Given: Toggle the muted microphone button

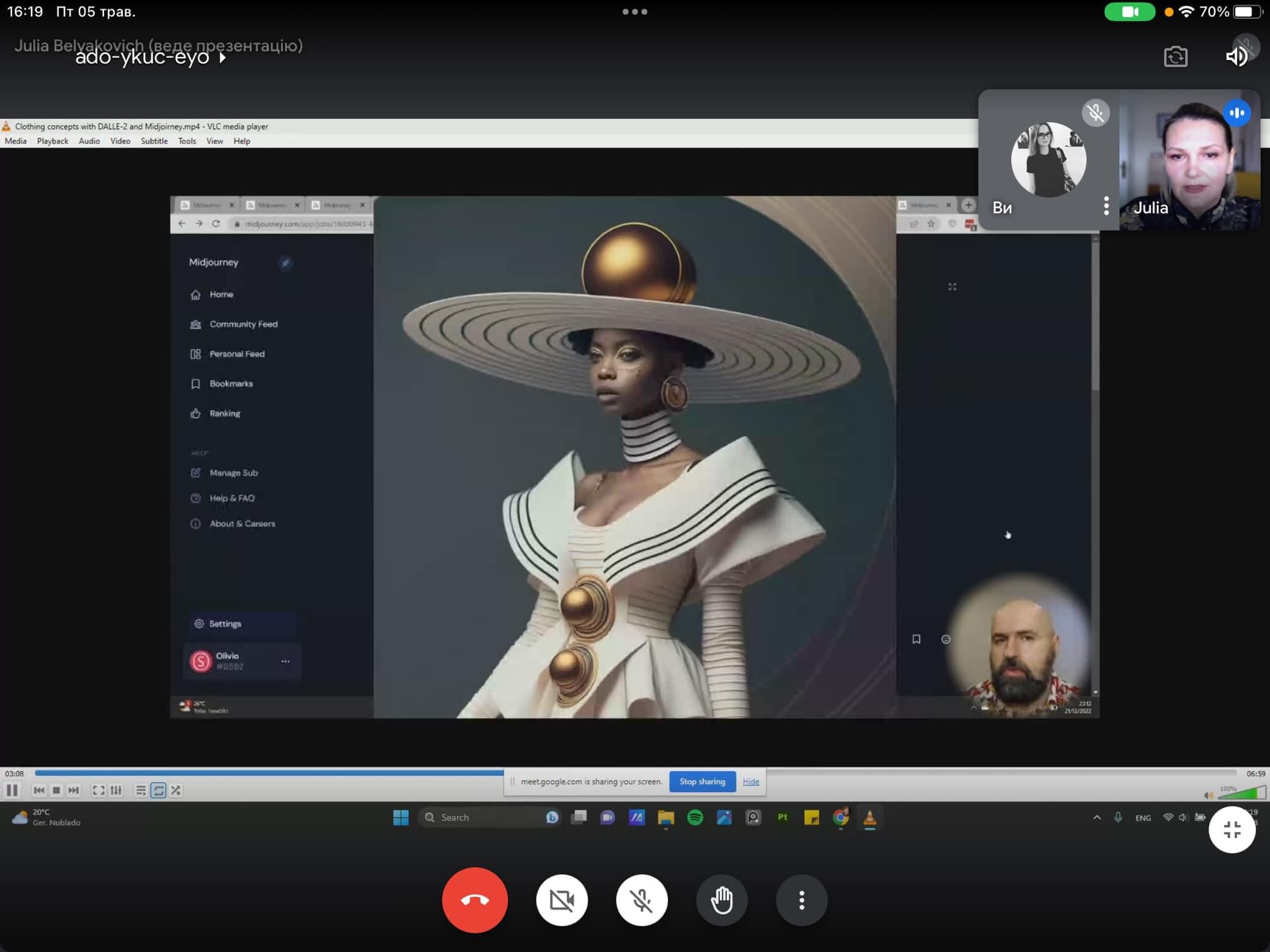Looking at the screenshot, I should click(x=642, y=900).
